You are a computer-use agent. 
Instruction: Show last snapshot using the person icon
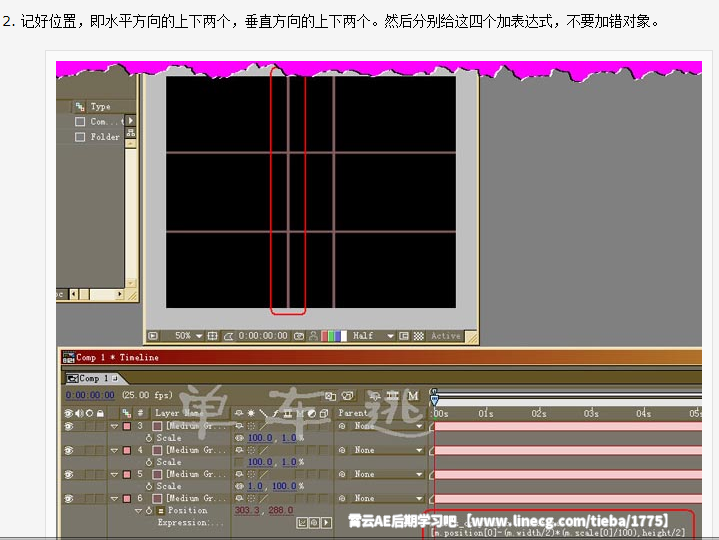(x=313, y=336)
